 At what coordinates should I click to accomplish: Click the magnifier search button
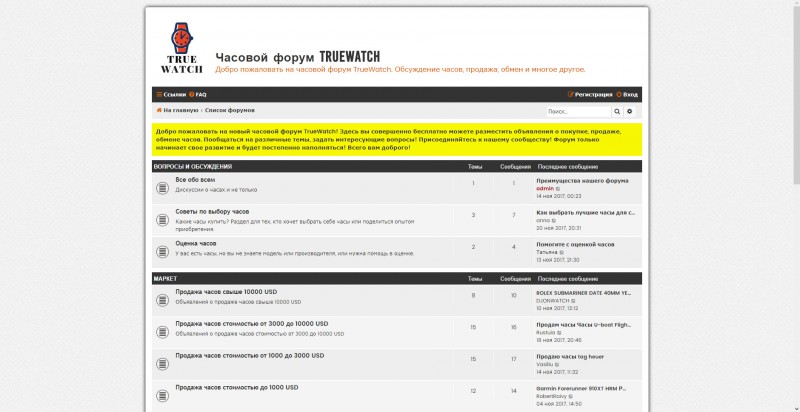pyautogui.click(x=617, y=111)
